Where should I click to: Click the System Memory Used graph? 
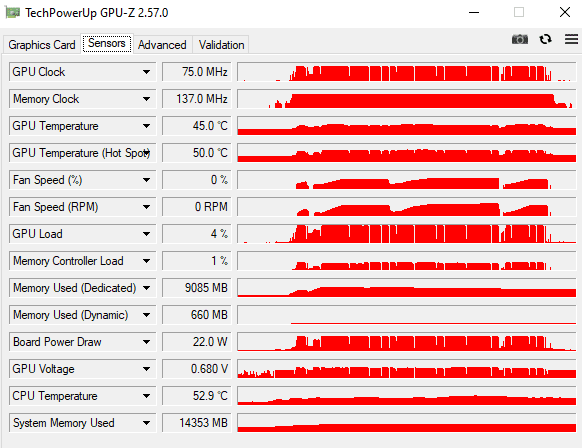[x=407, y=423]
